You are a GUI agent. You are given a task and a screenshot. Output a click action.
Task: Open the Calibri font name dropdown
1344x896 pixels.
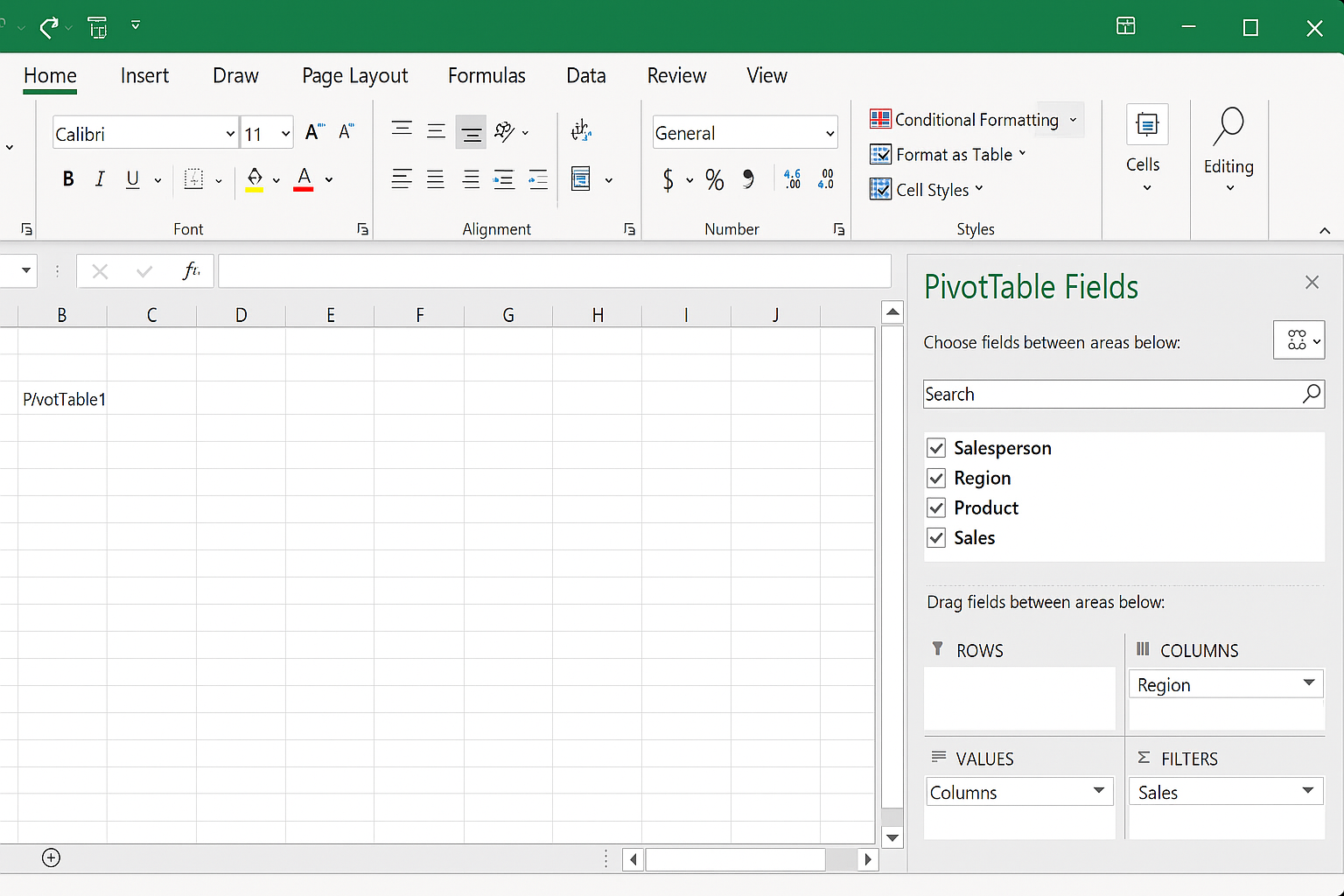(x=230, y=134)
